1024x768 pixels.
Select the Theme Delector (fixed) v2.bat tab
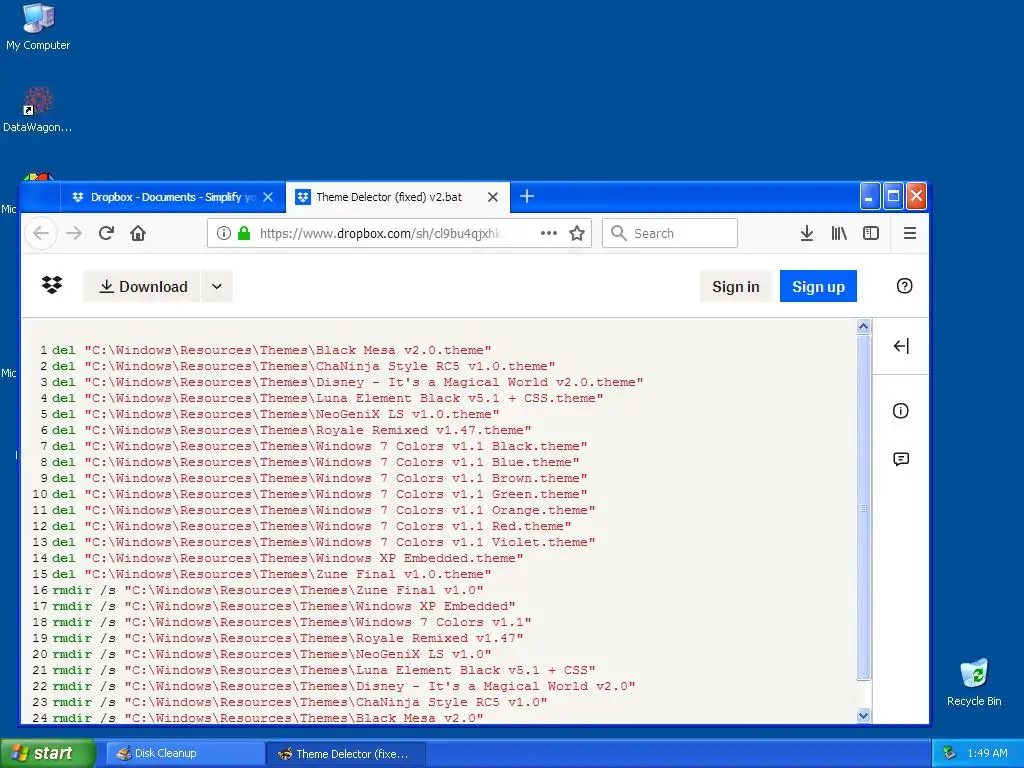click(x=398, y=197)
